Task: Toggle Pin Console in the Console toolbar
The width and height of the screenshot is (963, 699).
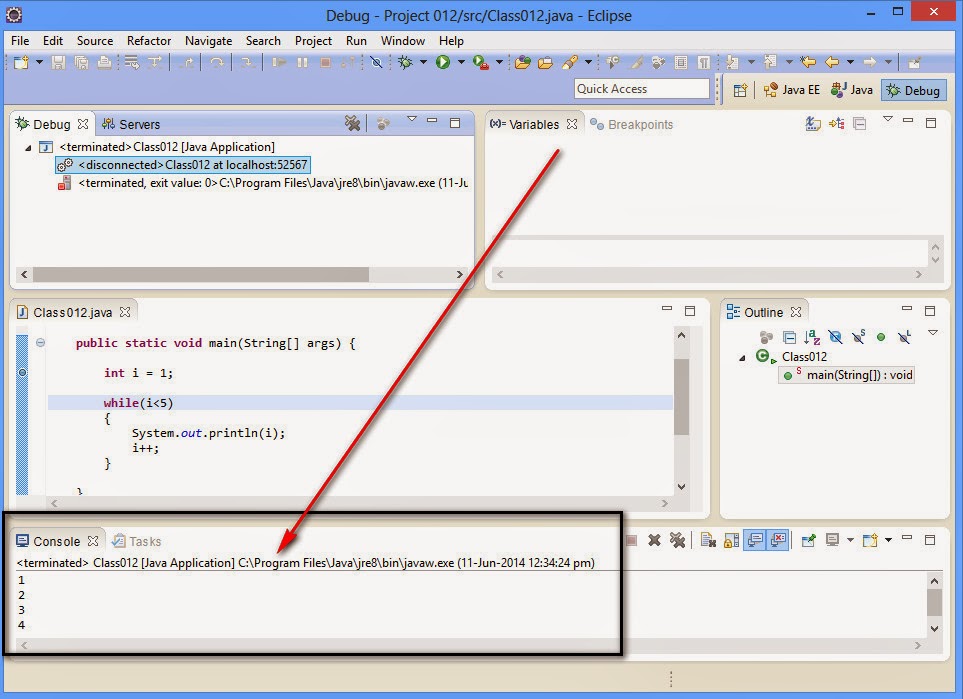Action: (x=807, y=541)
